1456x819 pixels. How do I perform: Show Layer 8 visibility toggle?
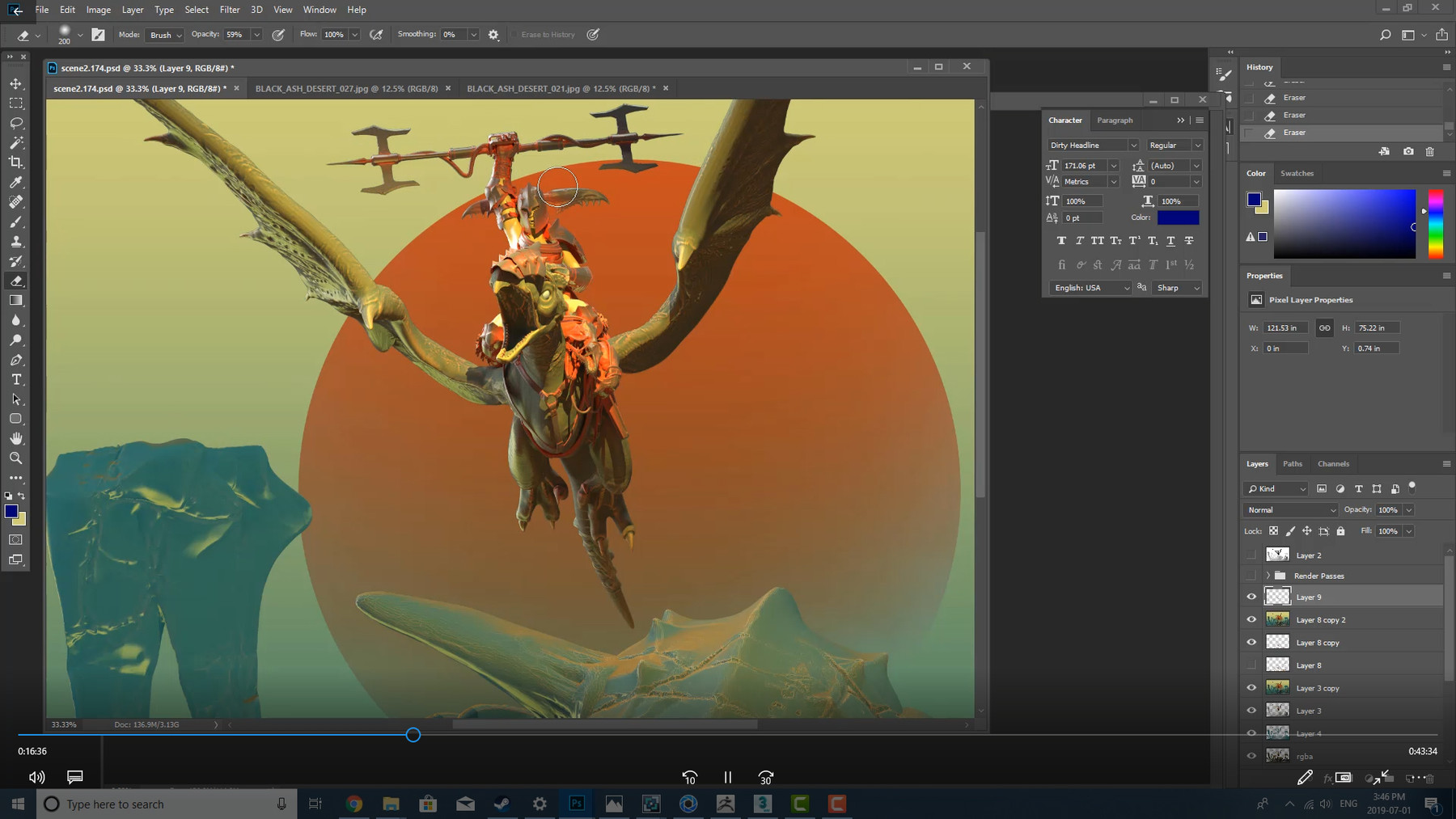point(1251,665)
